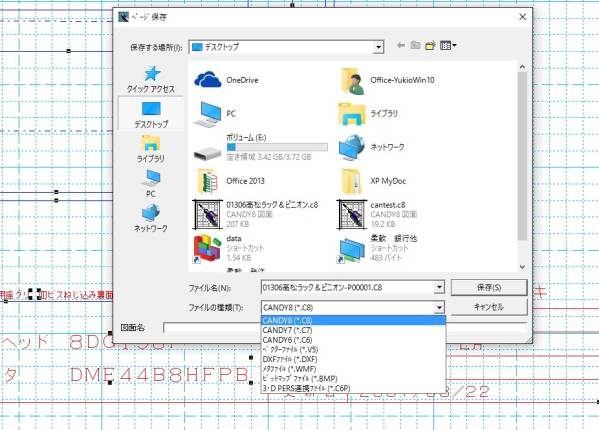599x430 pixels.
Task: Choose 3-D PERS連携ファイル (*.C6P) type
Action: point(353,388)
